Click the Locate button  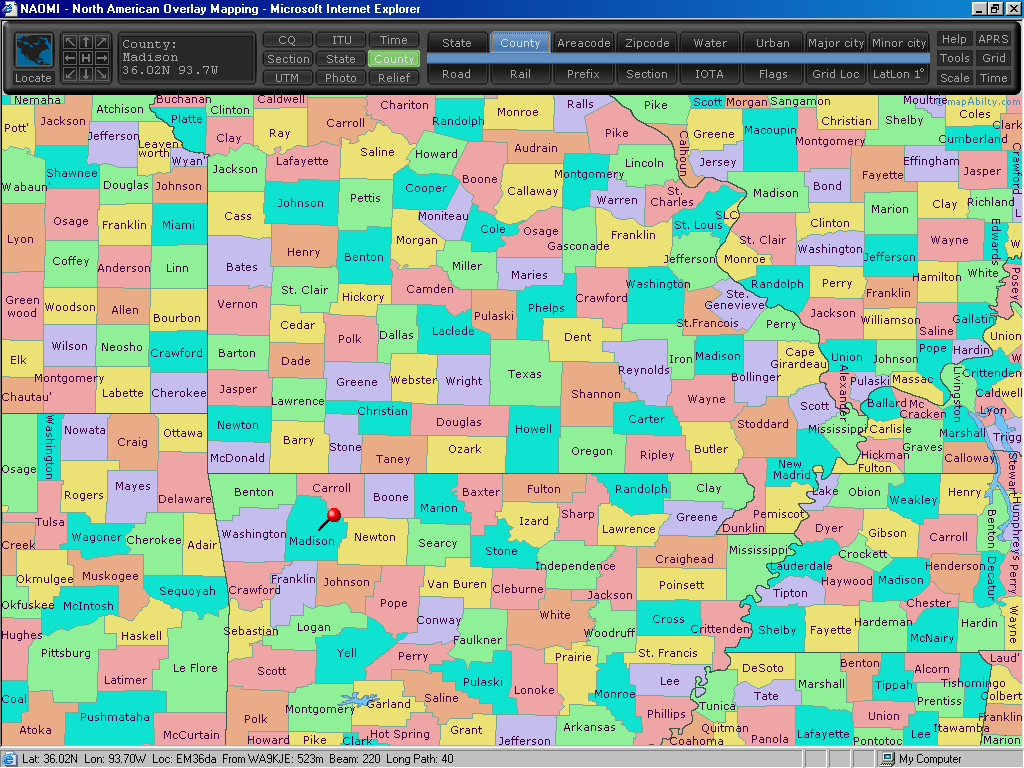point(33,78)
